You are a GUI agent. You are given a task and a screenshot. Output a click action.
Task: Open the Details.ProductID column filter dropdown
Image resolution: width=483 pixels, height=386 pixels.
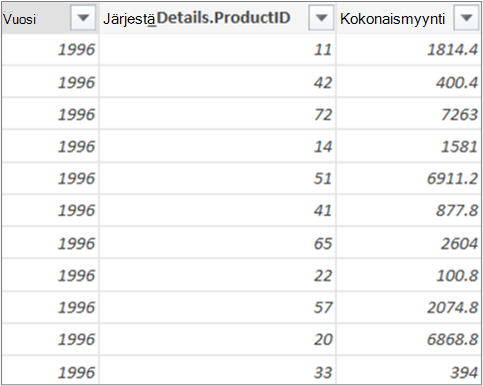coord(321,18)
